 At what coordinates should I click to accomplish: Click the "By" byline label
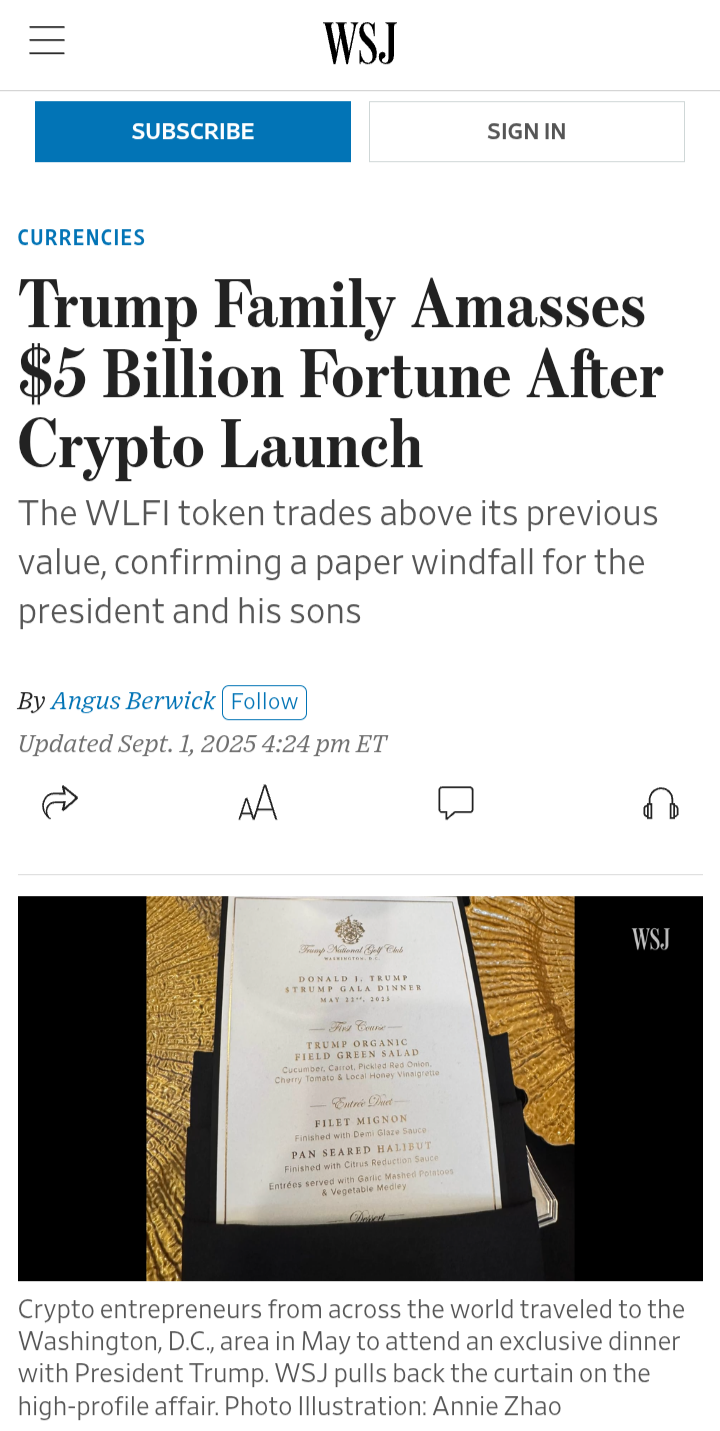click(31, 702)
